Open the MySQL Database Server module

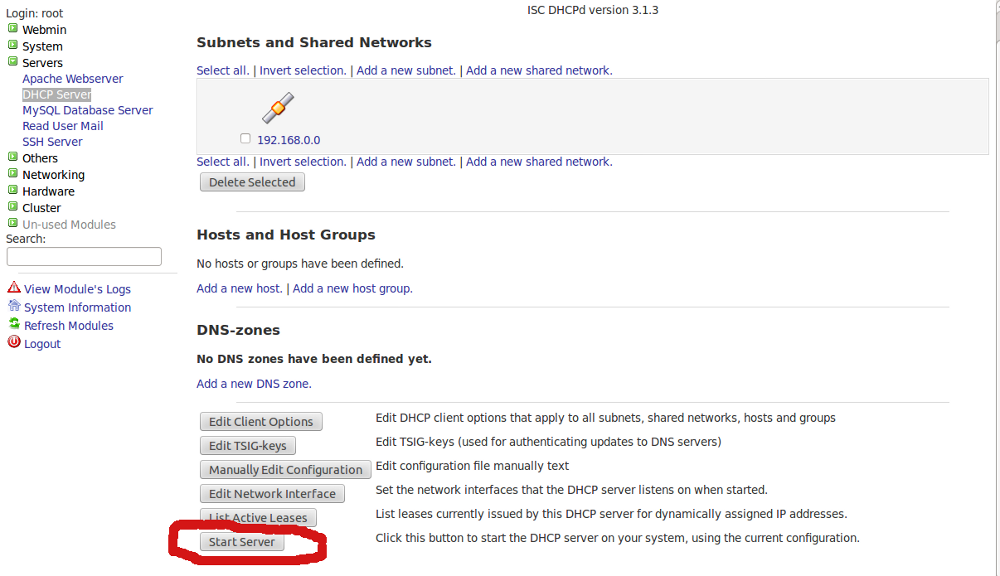click(88, 111)
